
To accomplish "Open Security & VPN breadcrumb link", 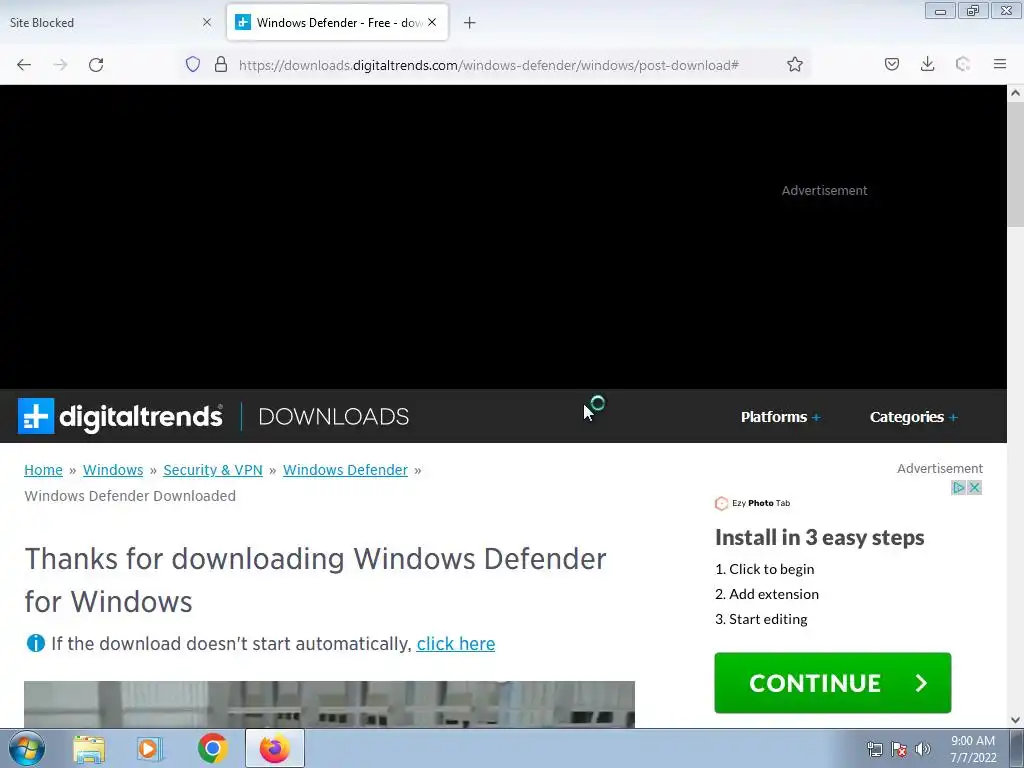I will coord(213,470).
